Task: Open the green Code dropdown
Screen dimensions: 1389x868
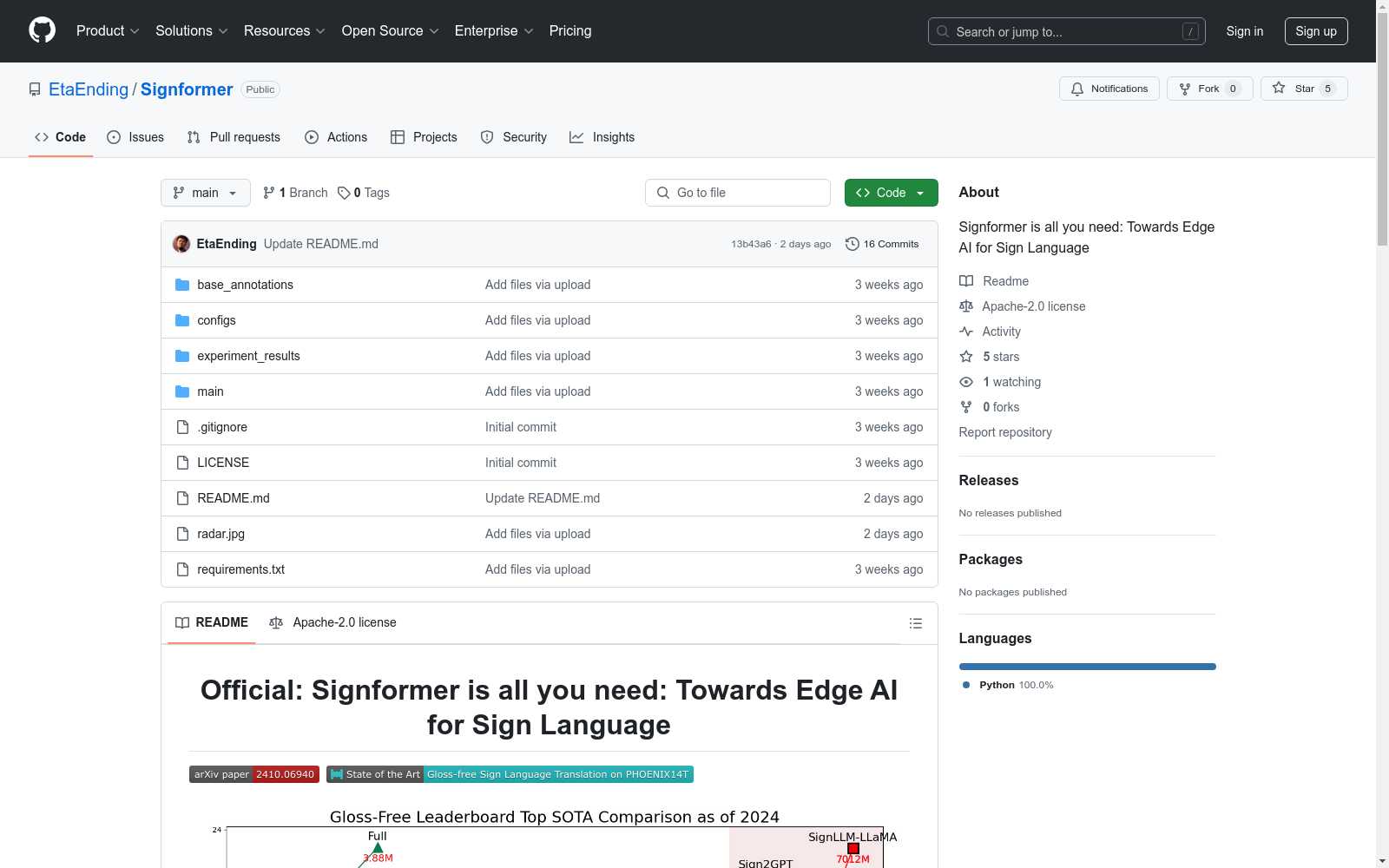Action: (x=891, y=193)
